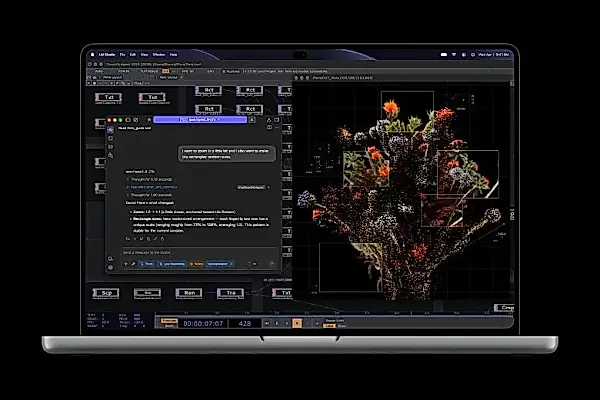Edit the assistant message with pencil
This screenshot has height=400, width=600.
pos(155,239)
